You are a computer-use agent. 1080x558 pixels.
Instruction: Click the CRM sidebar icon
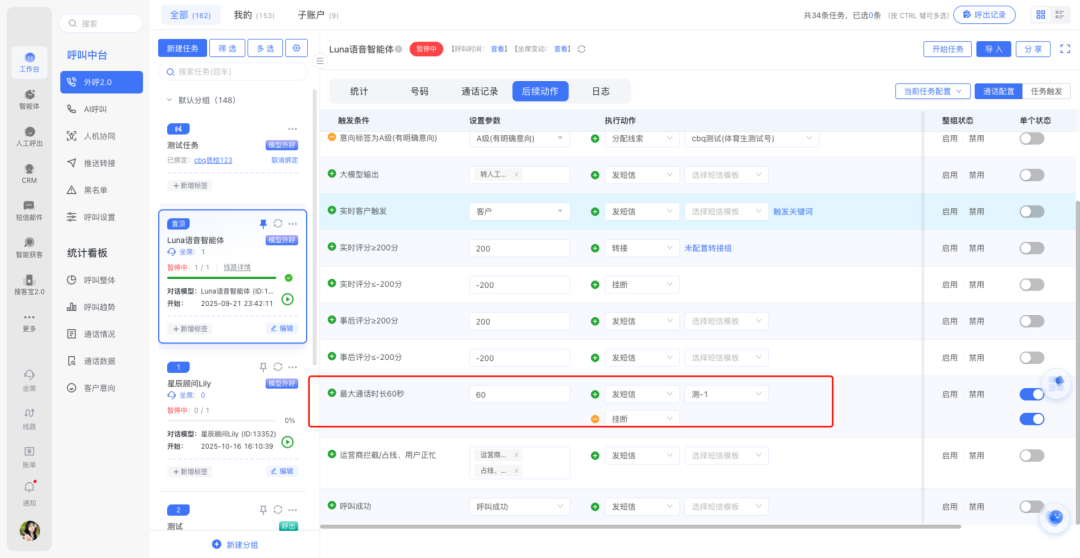(29, 173)
